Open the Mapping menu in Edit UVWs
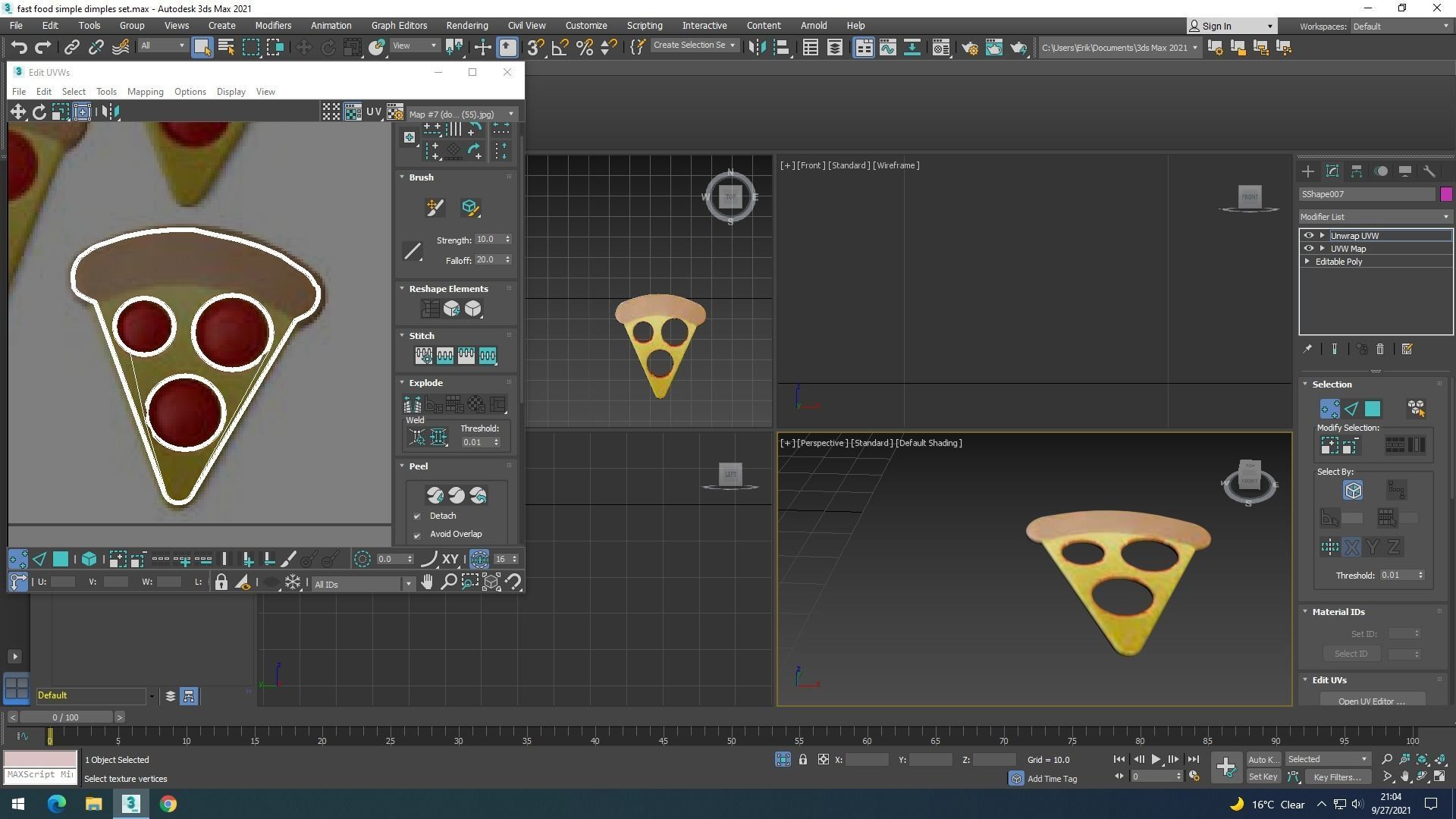 tap(145, 91)
